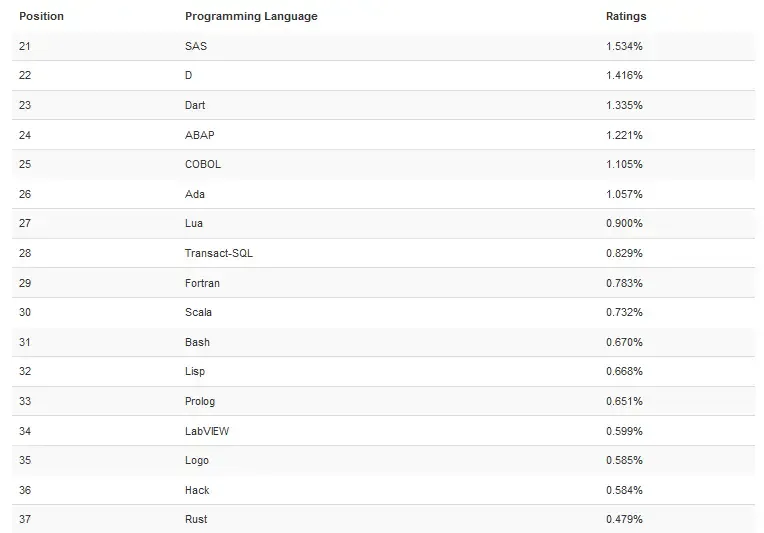Select the Transact-SQL entry
Viewport: 764px width, 533px height.
219,253
